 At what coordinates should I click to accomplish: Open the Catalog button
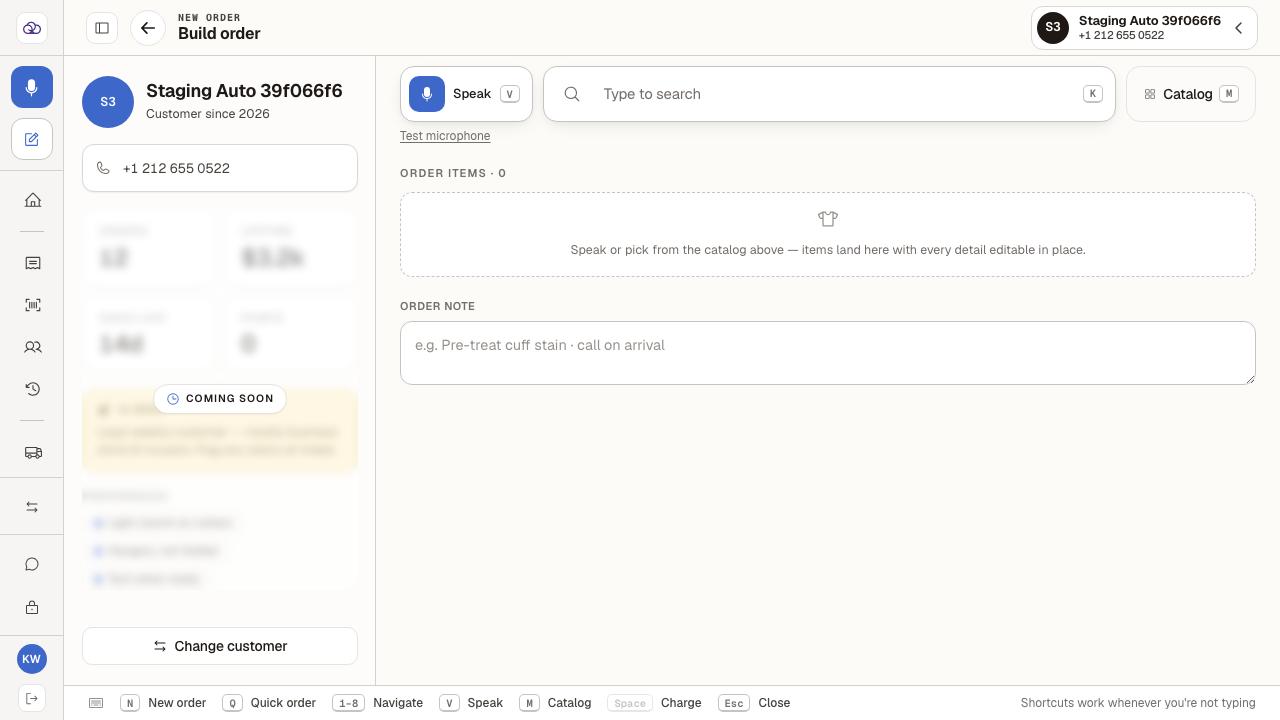click(x=1191, y=94)
